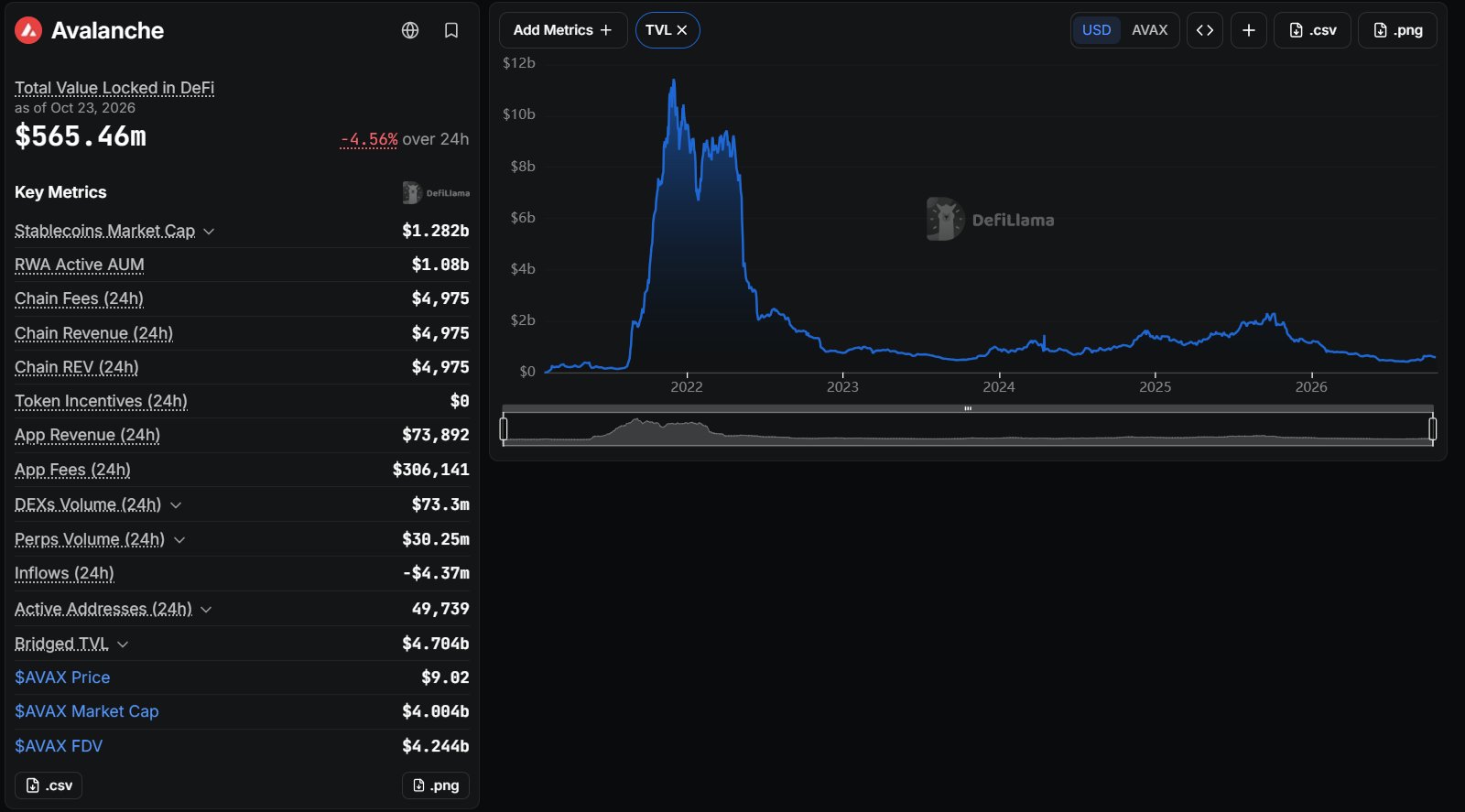This screenshot has height=812, width=1465.
Task: Expand the Perps Volume (24h) row
Action: (x=179, y=540)
